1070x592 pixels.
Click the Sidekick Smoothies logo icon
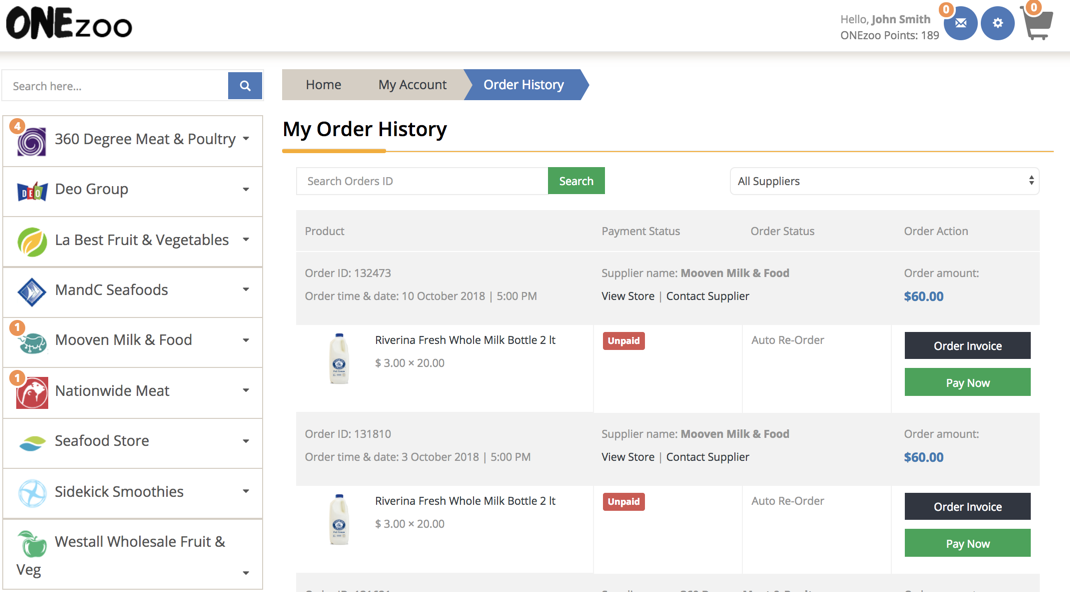pos(32,493)
